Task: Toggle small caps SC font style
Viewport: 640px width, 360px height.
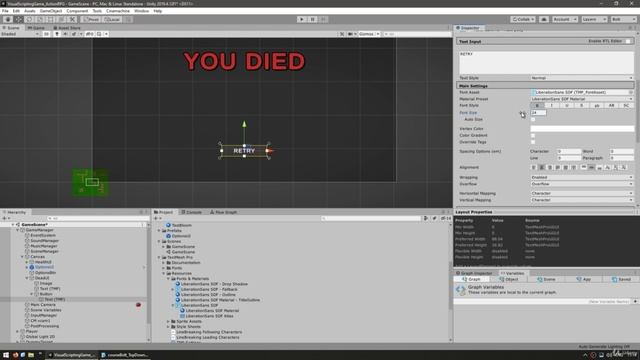Action: tap(626, 105)
